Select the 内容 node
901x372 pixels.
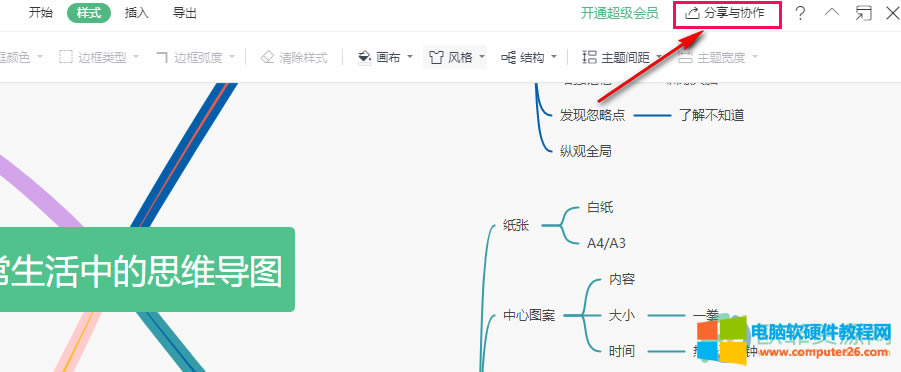pyautogui.click(x=622, y=279)
